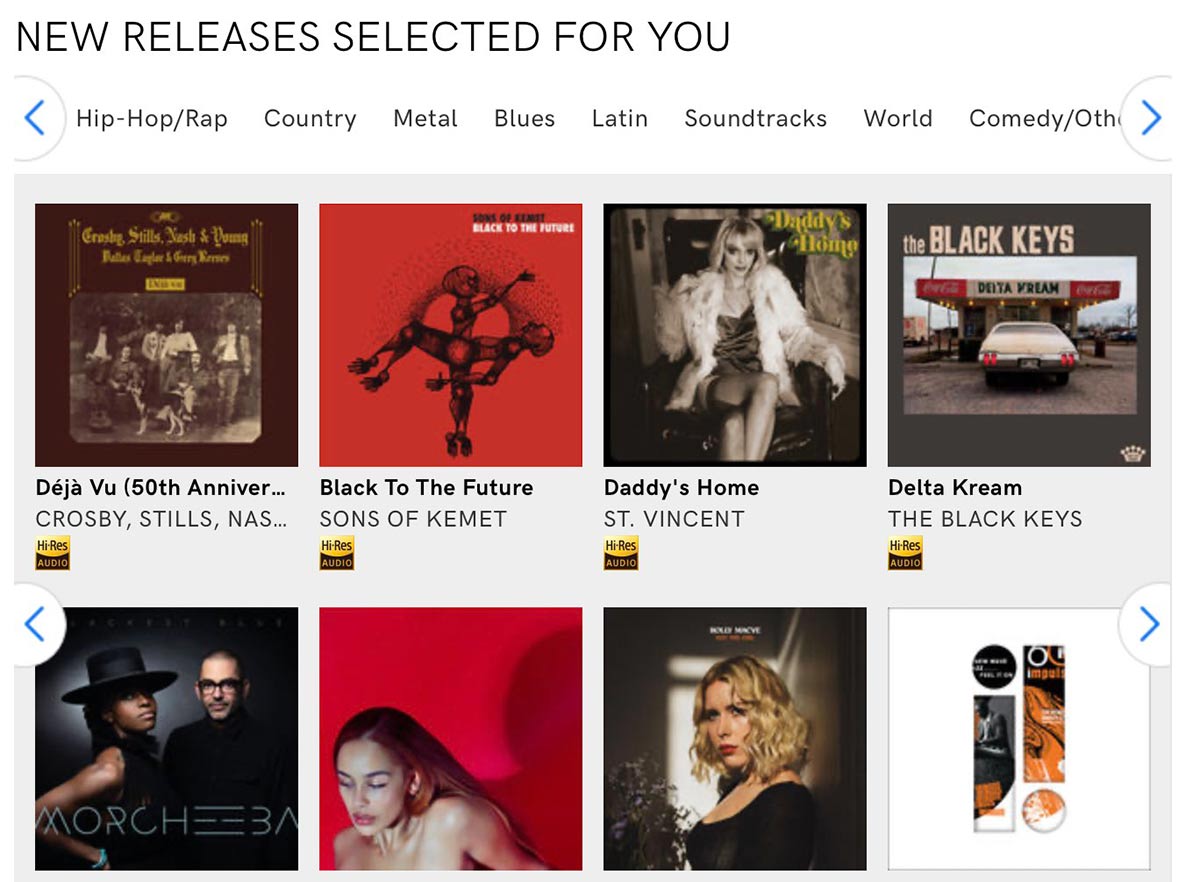Image resolution: width=1200 pixels, height=882 pixels.
Task: Click the Morcheeba album cover thumbnail
Action: click(166, 738)
